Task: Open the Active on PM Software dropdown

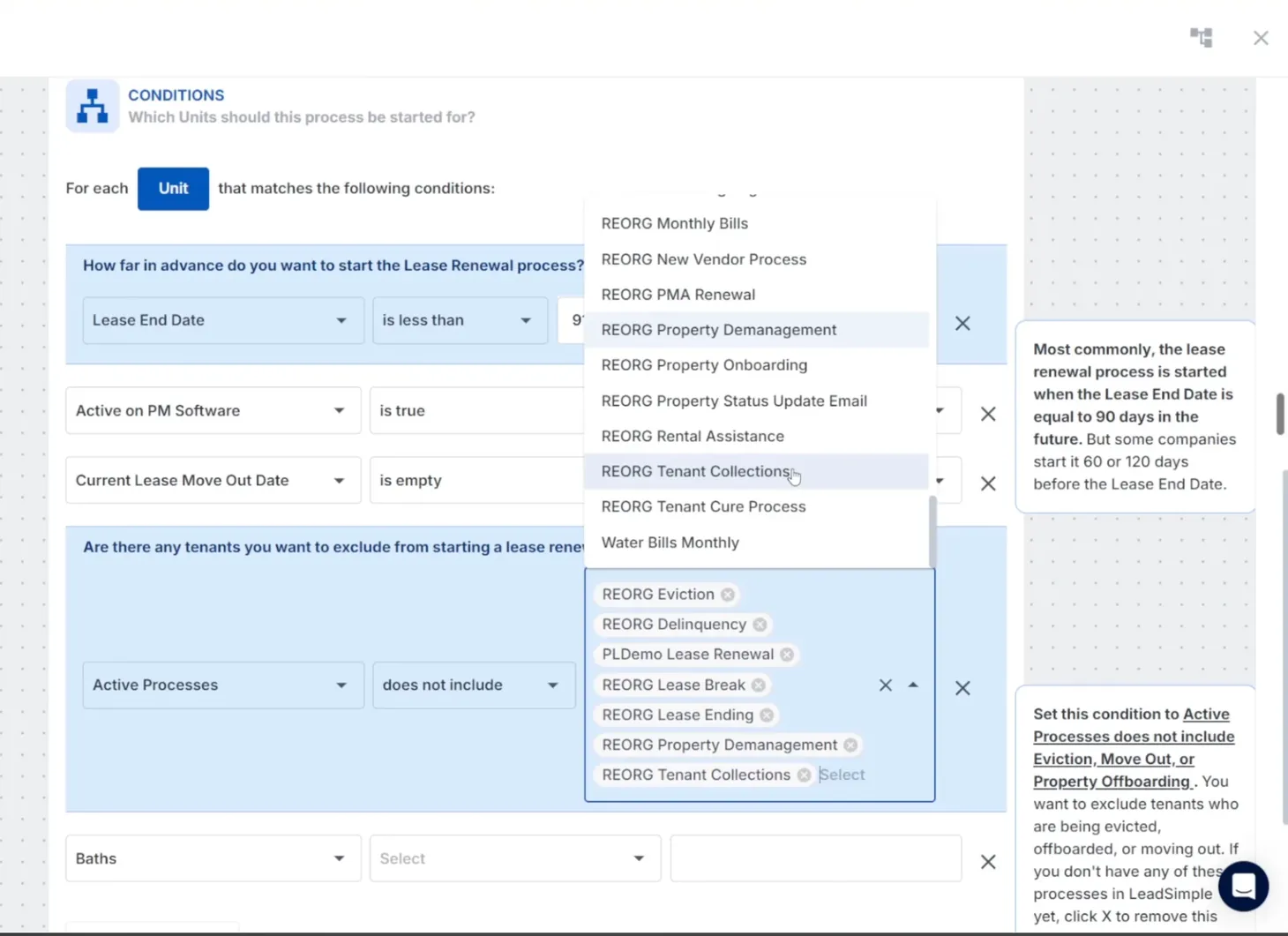Action: 213,410
